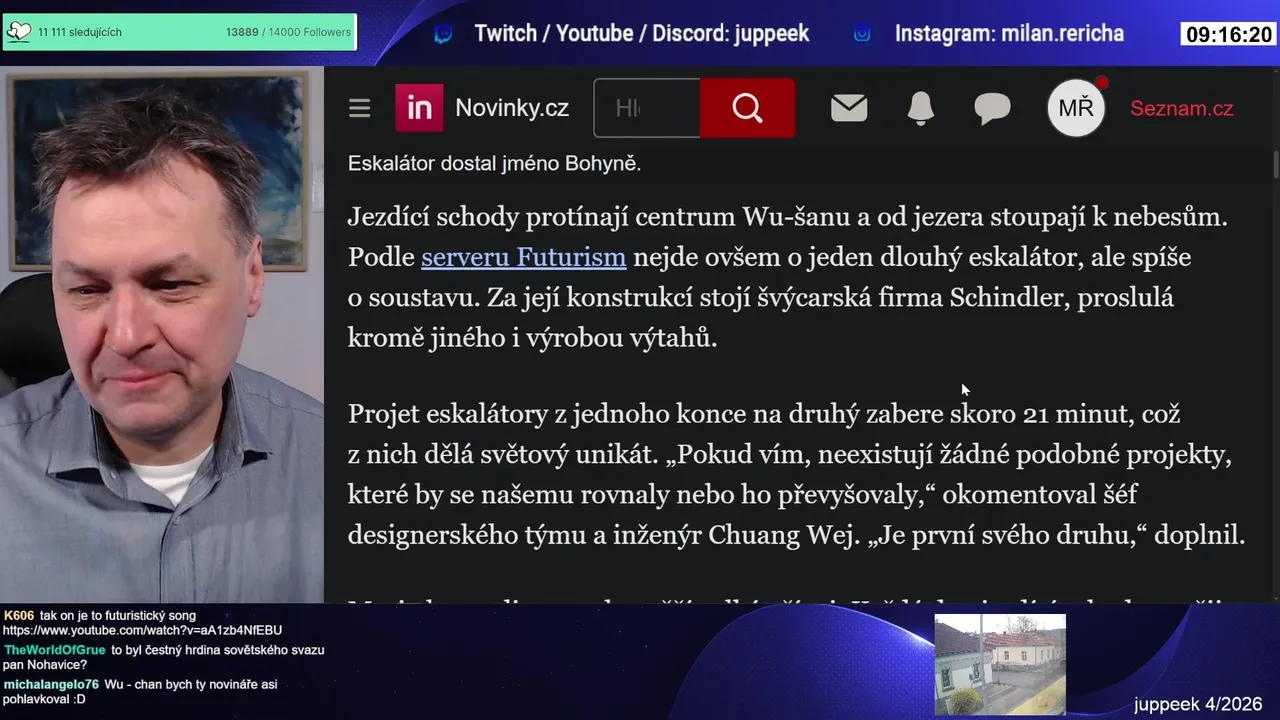Click the page scrollbar thumb
Screen dimensions: 1280x720
click(1275, 166)
